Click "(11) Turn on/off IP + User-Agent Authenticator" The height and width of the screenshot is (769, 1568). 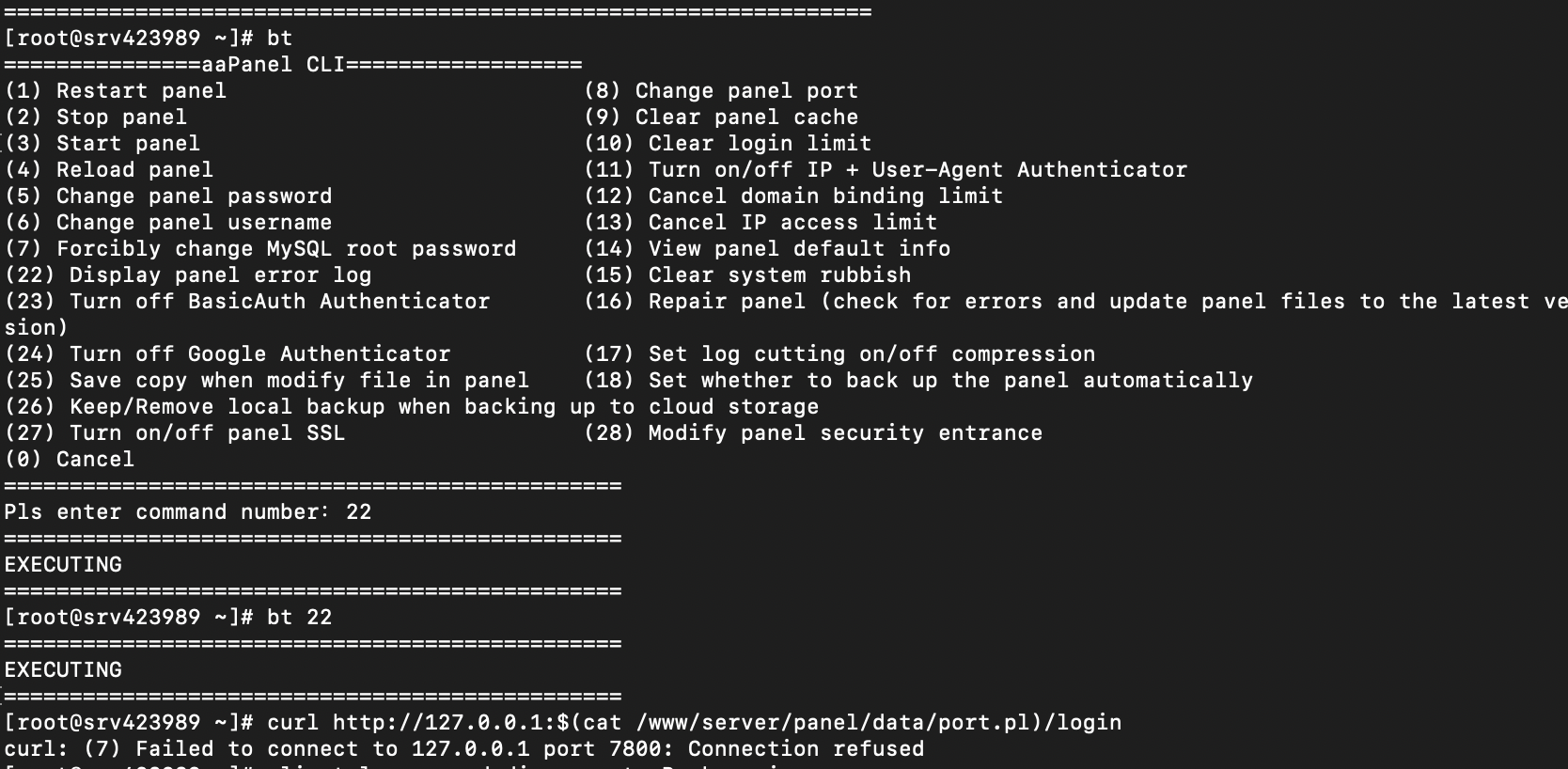click(886, 170)
